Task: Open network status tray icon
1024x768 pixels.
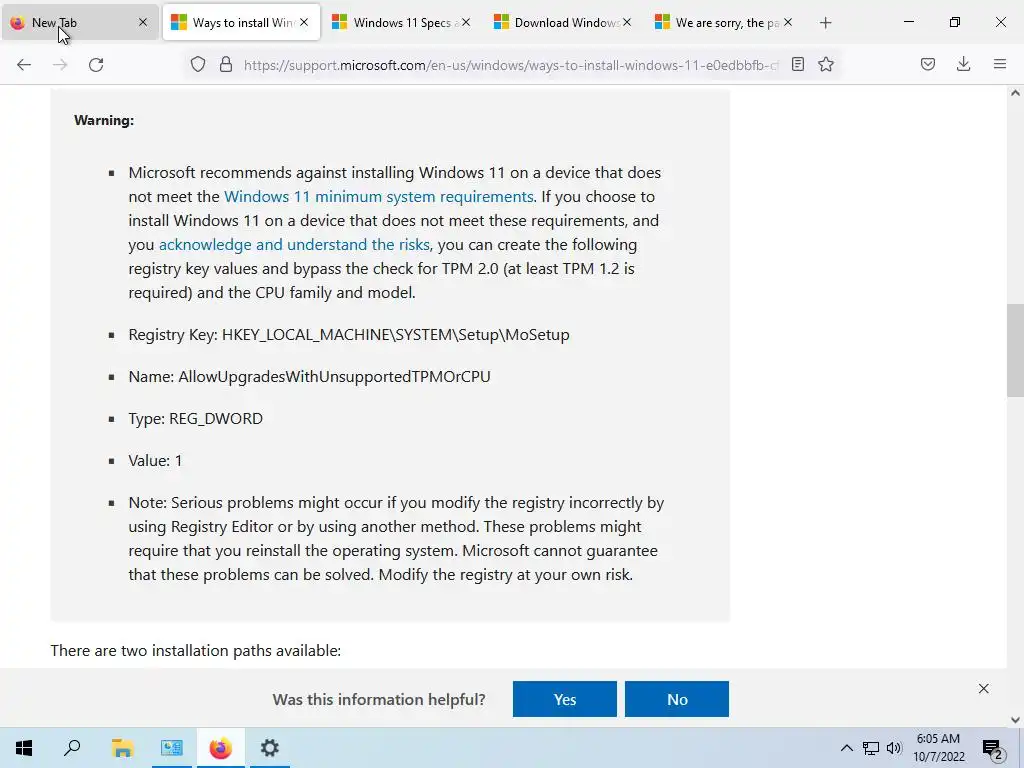Action: 871,748
